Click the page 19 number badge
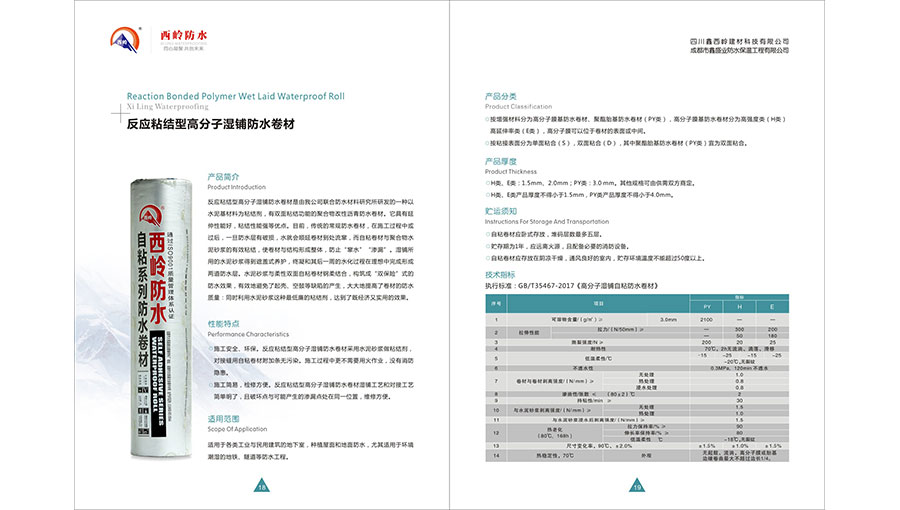 pos(636,487)
